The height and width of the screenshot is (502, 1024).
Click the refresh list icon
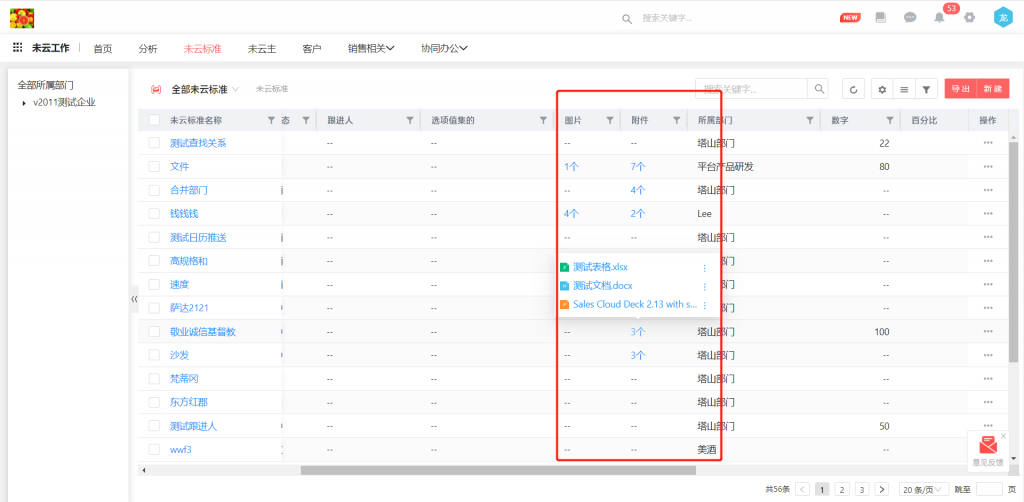[853, 90]
